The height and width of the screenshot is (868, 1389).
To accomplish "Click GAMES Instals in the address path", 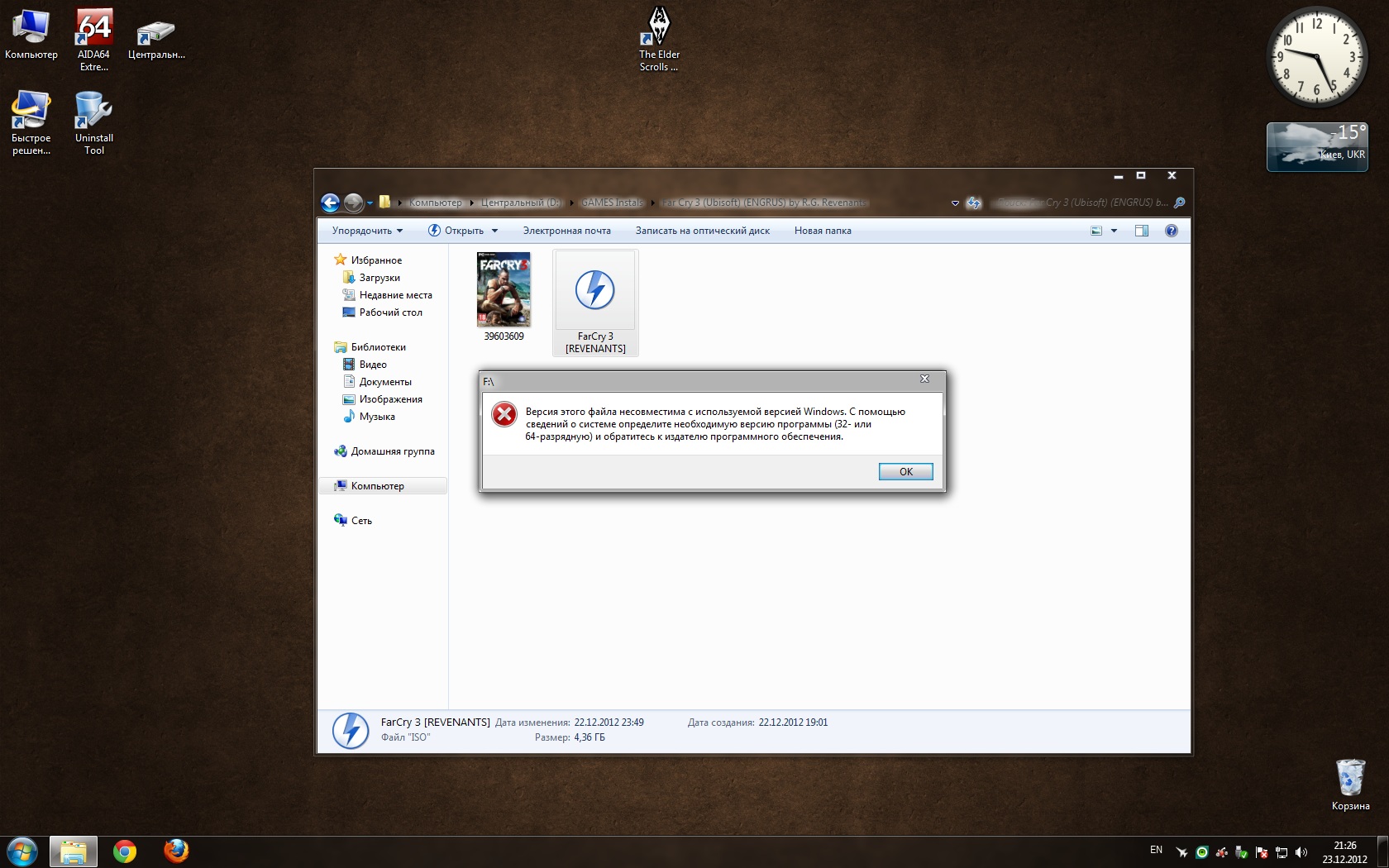I will point(612,203).
